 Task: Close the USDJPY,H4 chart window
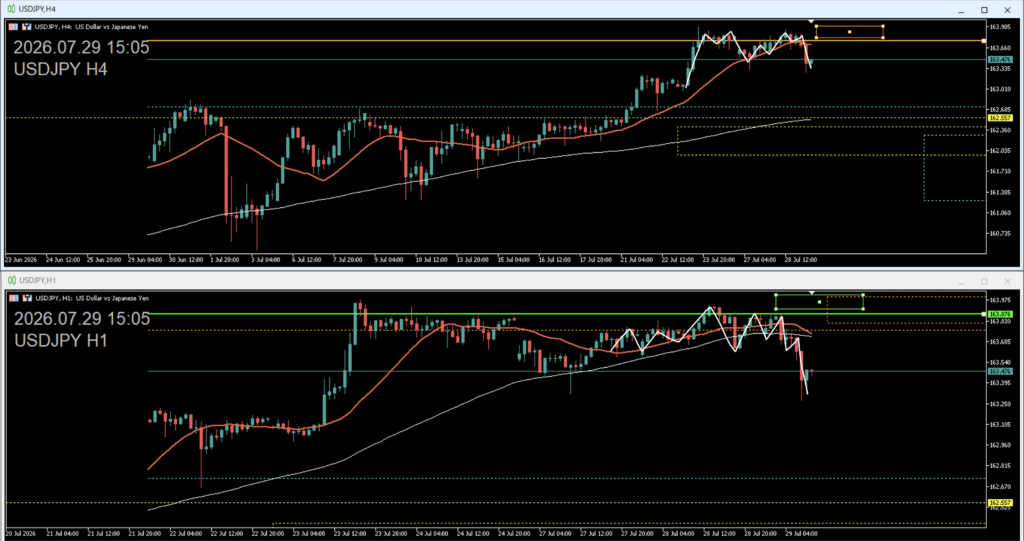pos(1008,9)
